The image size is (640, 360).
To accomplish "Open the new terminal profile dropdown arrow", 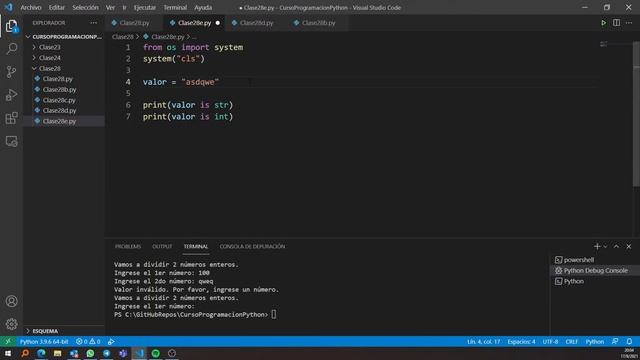I will point(605,247).
